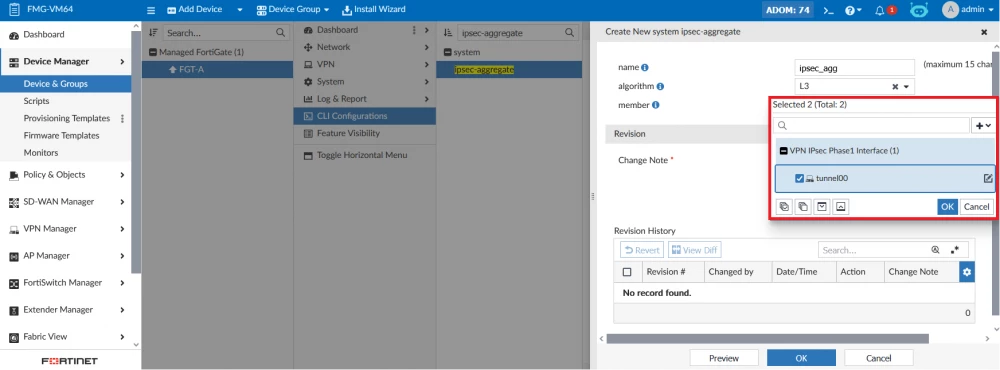Click the sparkle icon in Revision History search

tap(955, 250)
